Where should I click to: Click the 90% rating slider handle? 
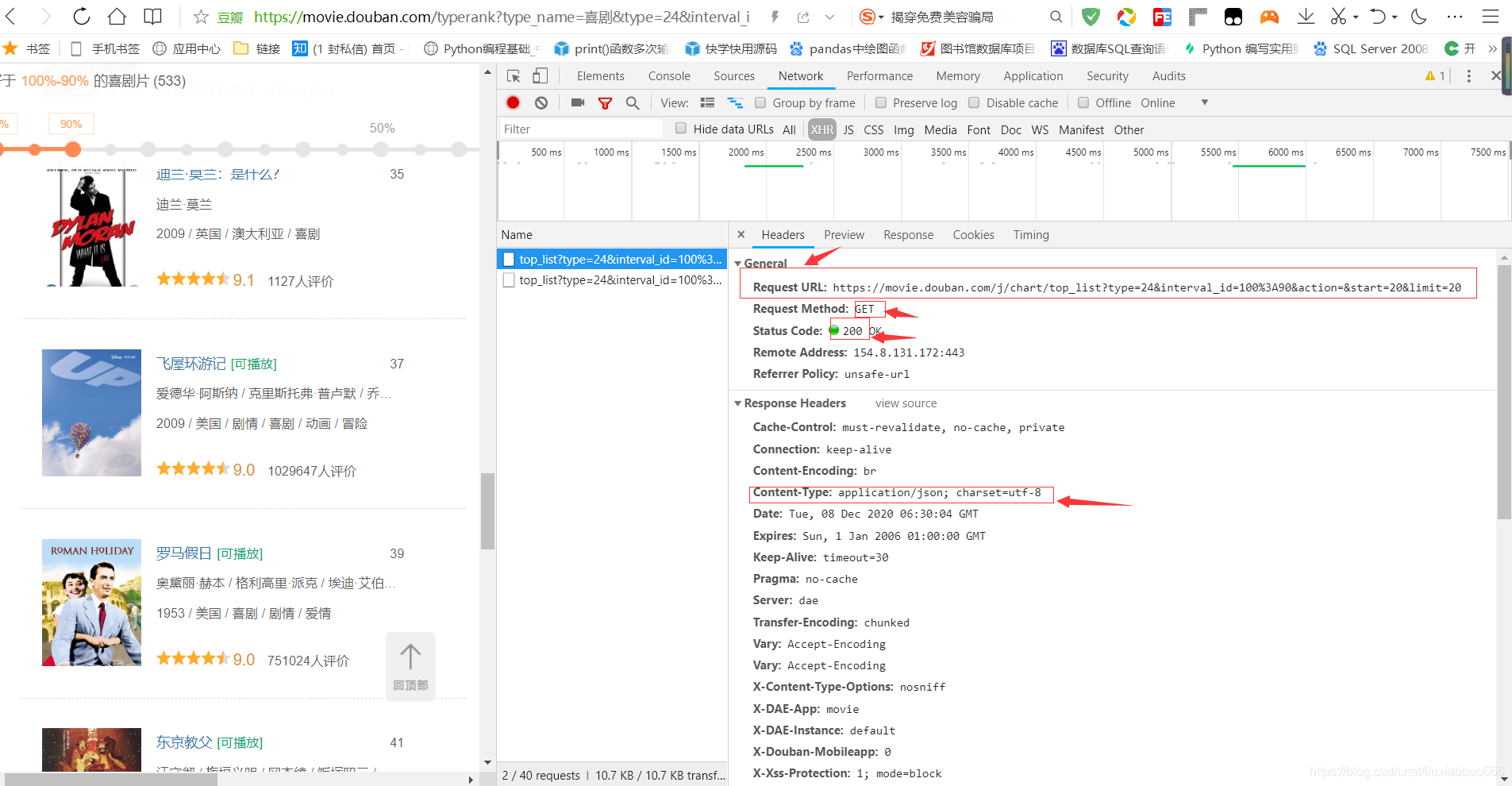(x=73, y=149)
